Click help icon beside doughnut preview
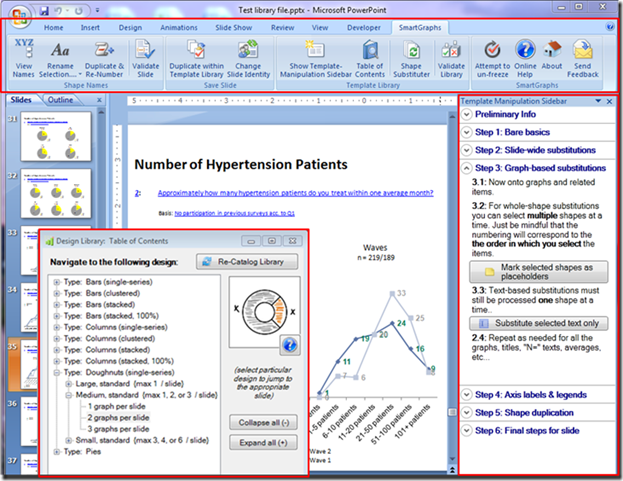The image size is (623, 481). point(290,345)
